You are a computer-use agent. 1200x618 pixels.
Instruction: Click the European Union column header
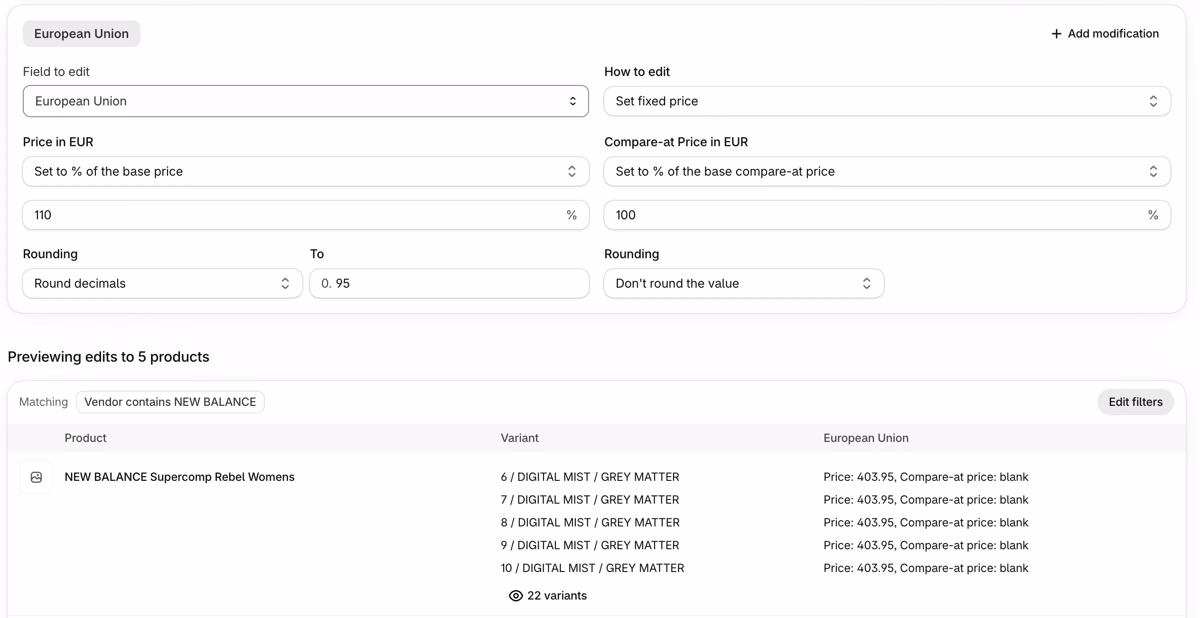click(866, 438)
